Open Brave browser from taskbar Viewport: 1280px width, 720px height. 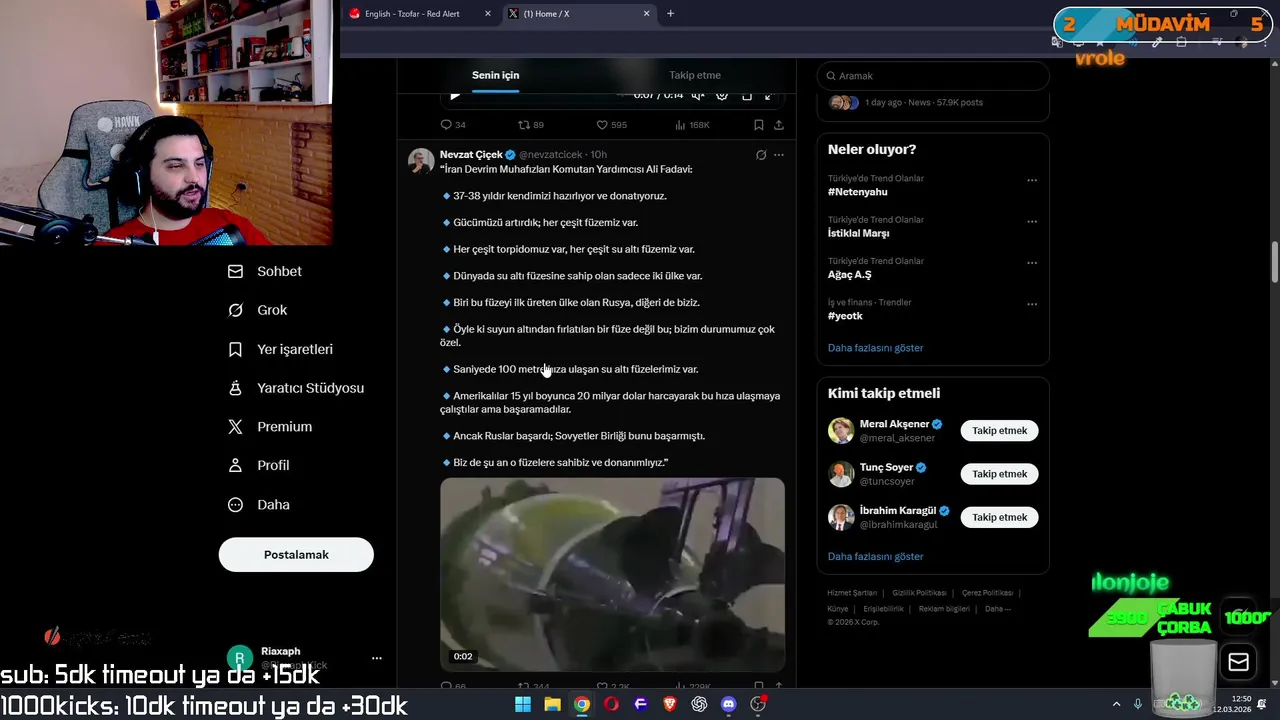pyautogui.click(x=670, y=704)
